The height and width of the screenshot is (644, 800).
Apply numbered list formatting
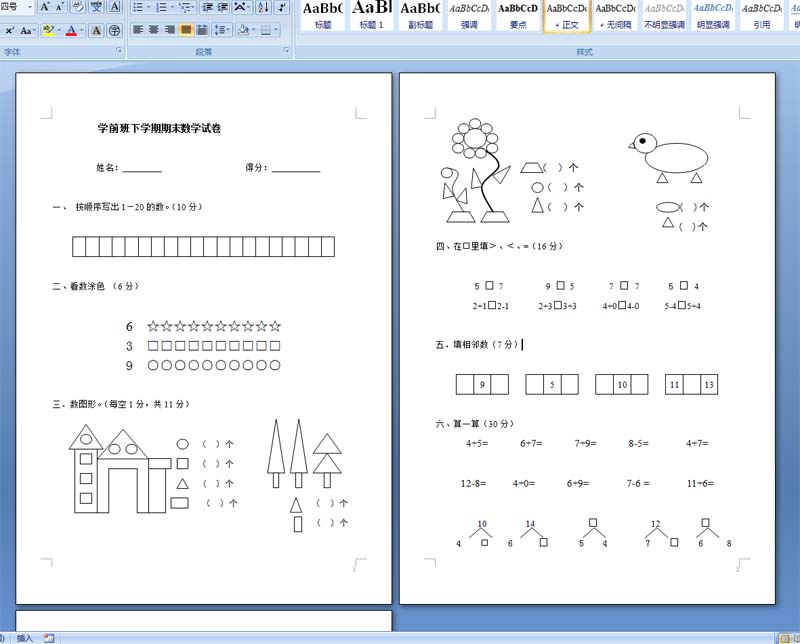pos(161,7)
